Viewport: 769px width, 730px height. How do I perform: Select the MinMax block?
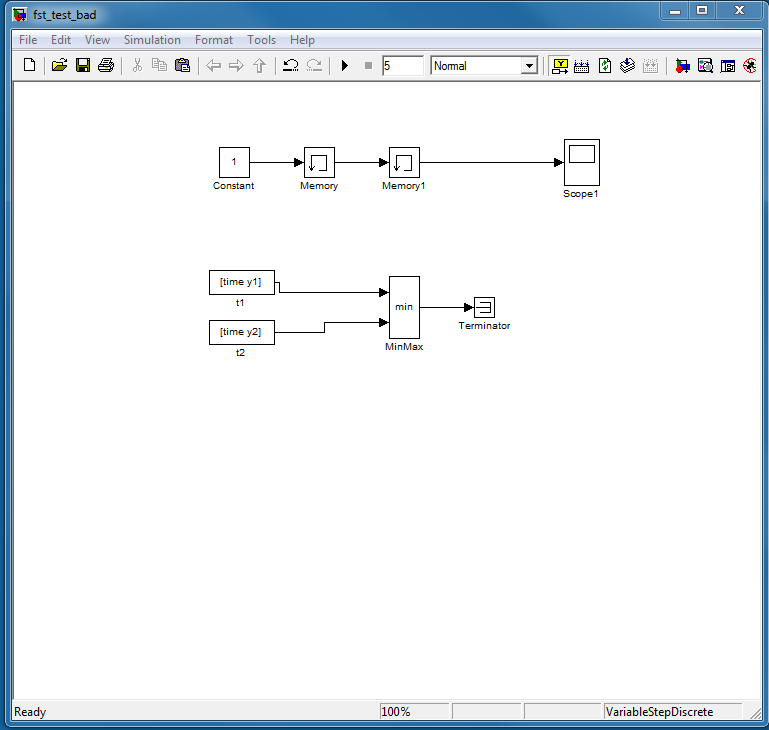coord(404,307)
